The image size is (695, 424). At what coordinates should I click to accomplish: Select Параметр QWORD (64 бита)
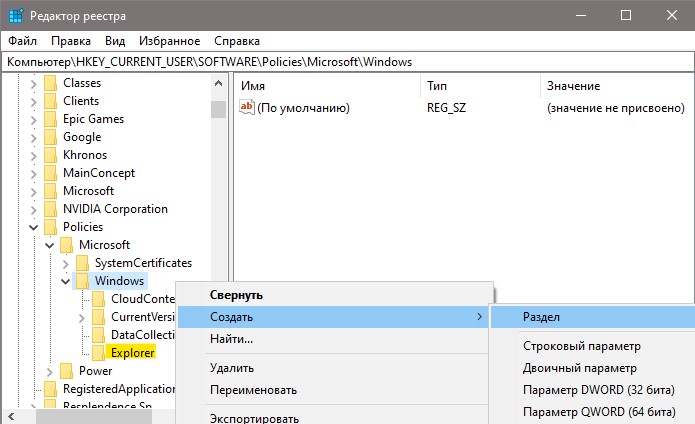click(593, 412)
